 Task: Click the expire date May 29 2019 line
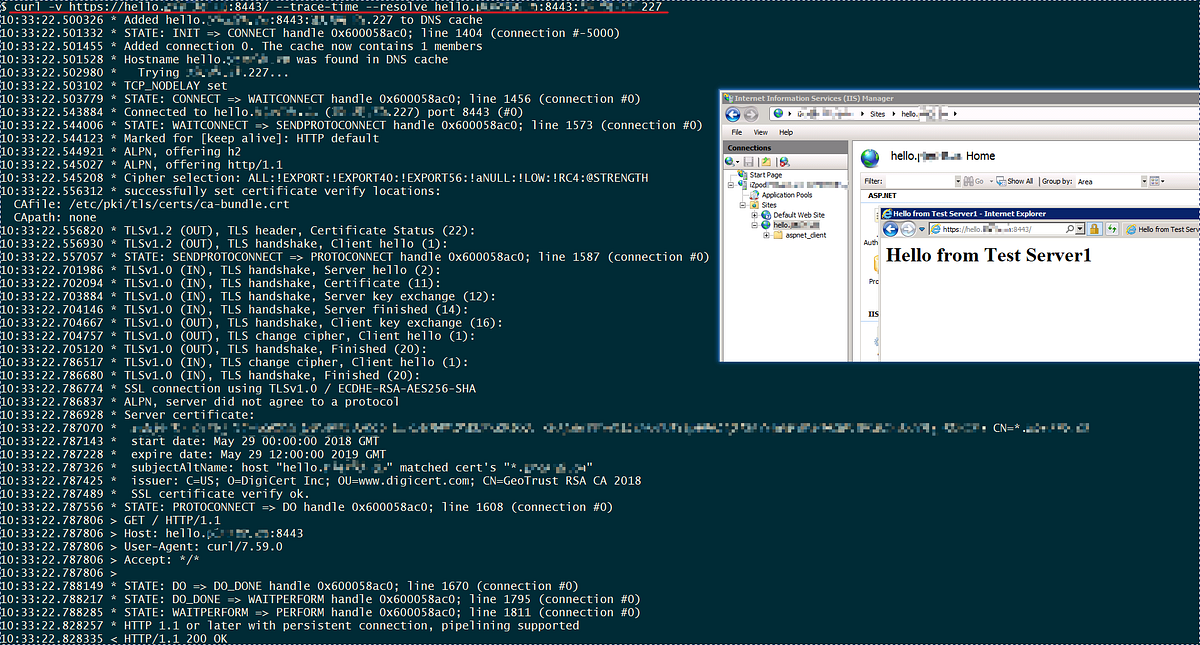(x=258, y=455)
